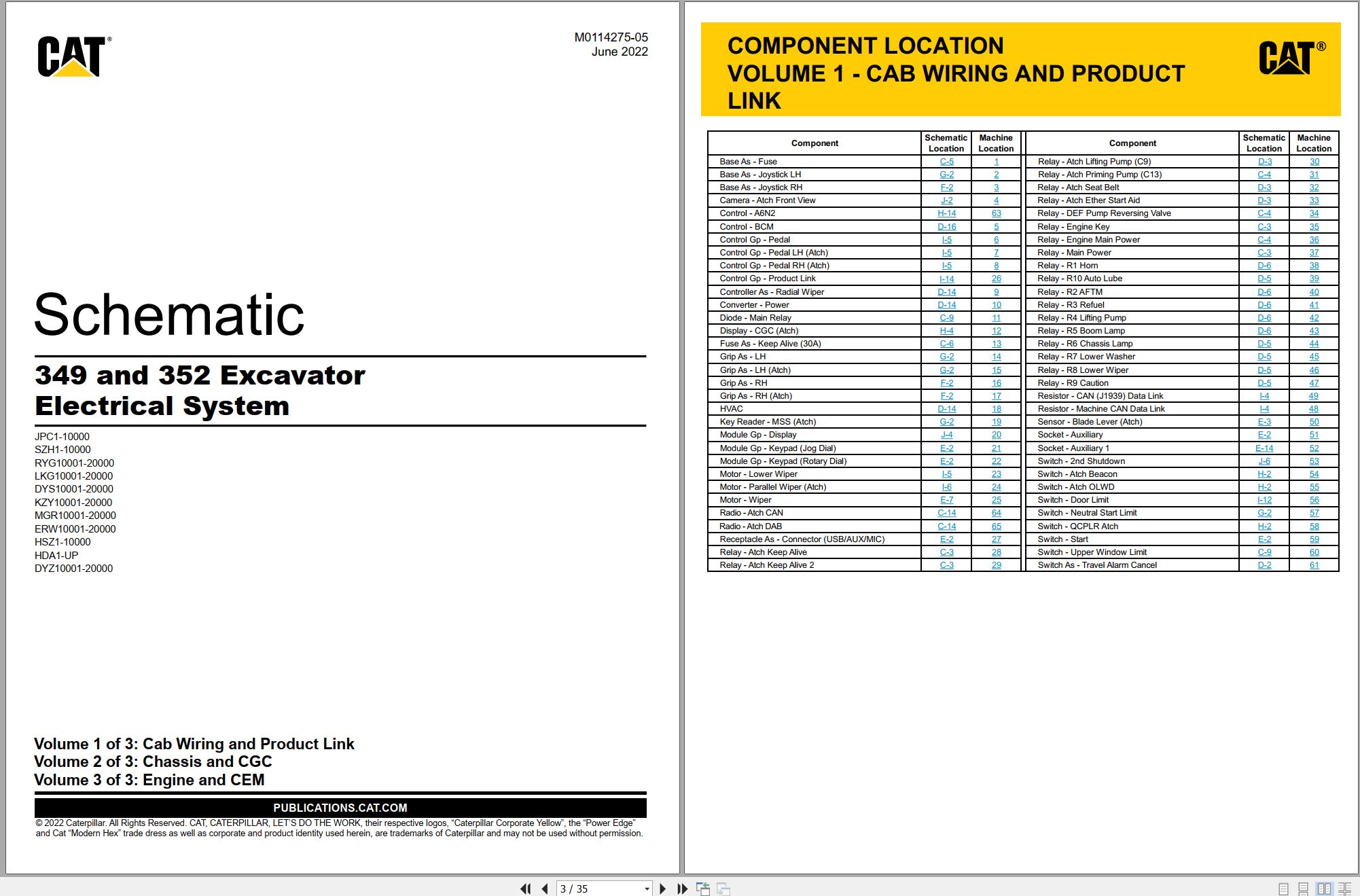This screenshot has height=896, width=1360.
Task: Open machine location 37 for Relay - Main Power
Action: pos(1314,253)
